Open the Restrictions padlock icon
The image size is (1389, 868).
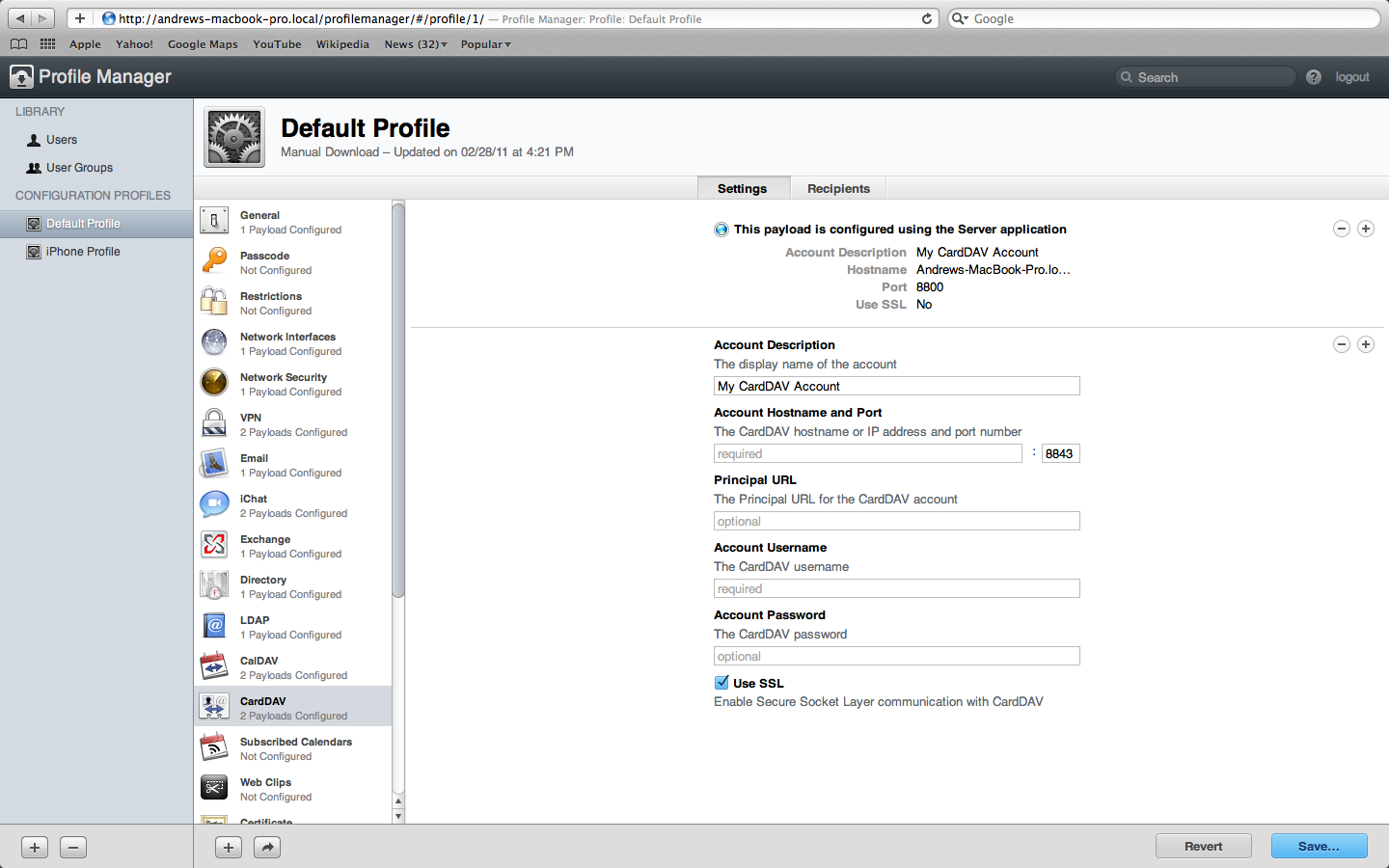(x=214, y=302)
